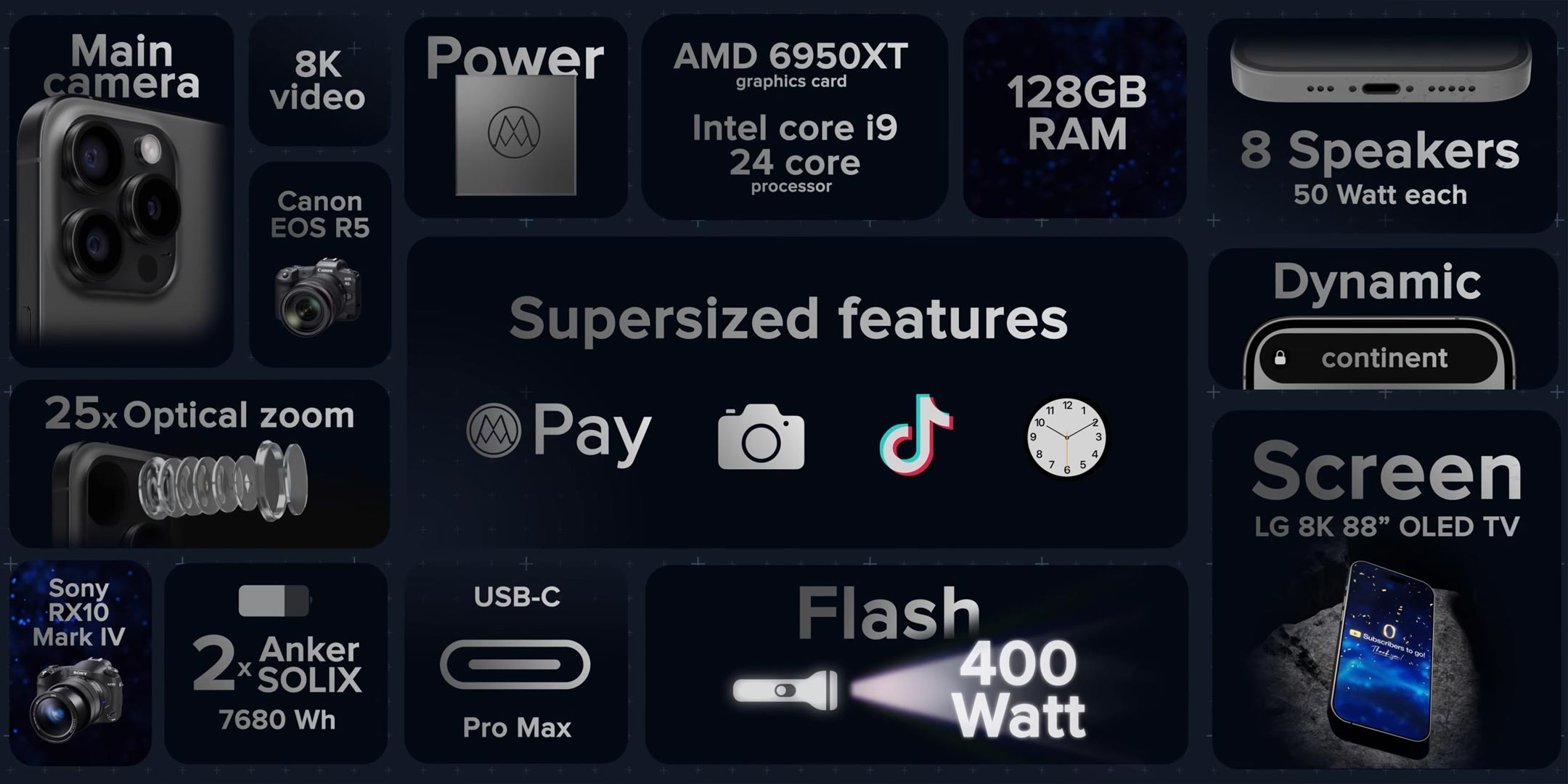Image resolution: width=1568 pixels, height=784 pixels.
Task: Click the chip logo in Power tile
Action: (515, 134)
